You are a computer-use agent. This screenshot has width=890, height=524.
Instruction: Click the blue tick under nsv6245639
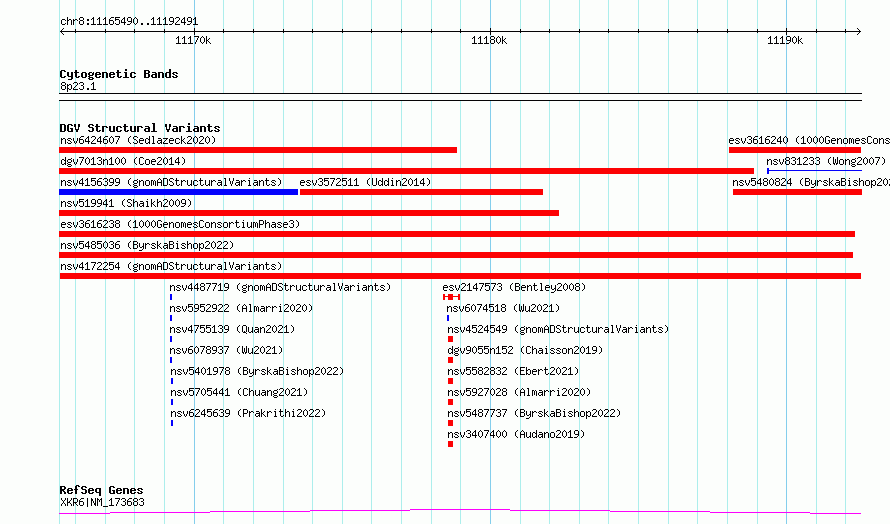click(172, 423)
